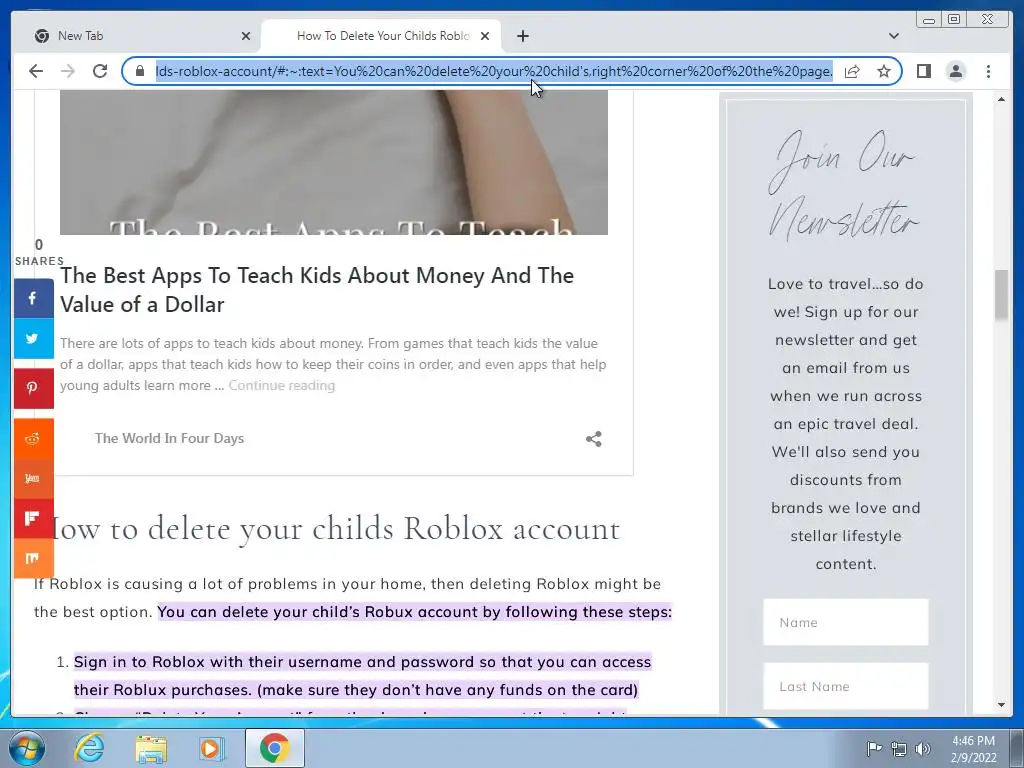This screenshot has height=768, width=1024.
Task: Open the Windows Start menu
Action: (x=25, y=748)
